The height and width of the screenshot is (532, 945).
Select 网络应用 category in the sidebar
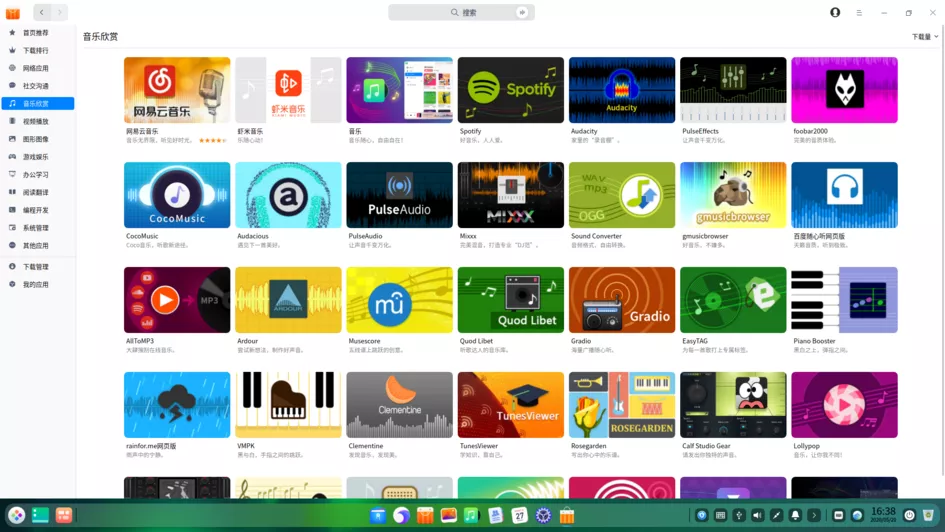37,68
